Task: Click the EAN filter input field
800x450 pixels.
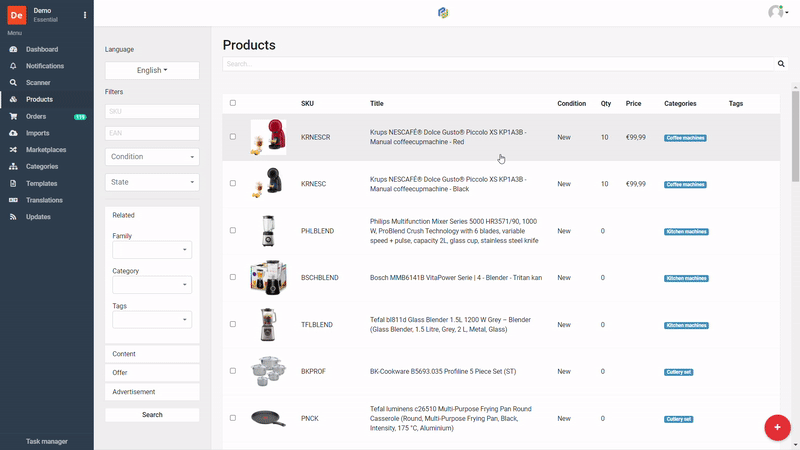Action: (x=152, y=133)
